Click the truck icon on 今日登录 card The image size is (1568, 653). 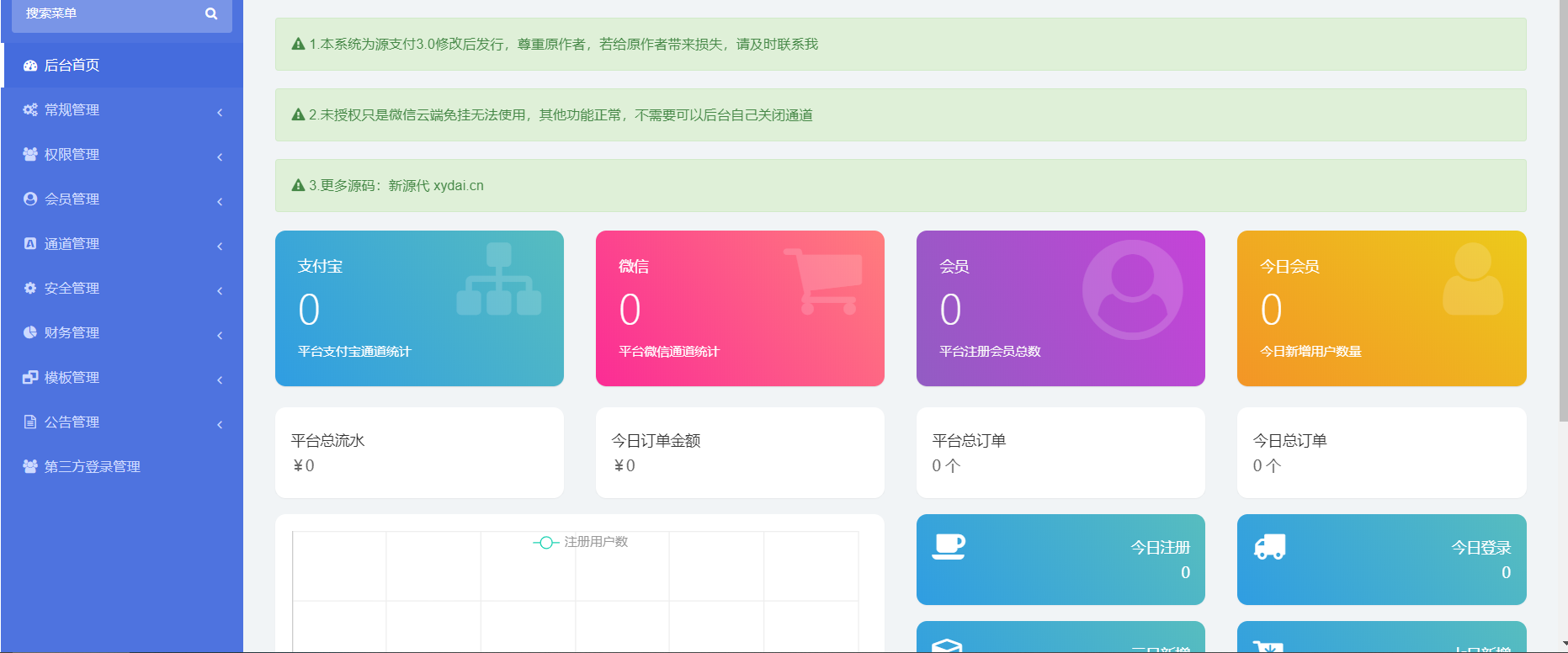click(1270, 547)
